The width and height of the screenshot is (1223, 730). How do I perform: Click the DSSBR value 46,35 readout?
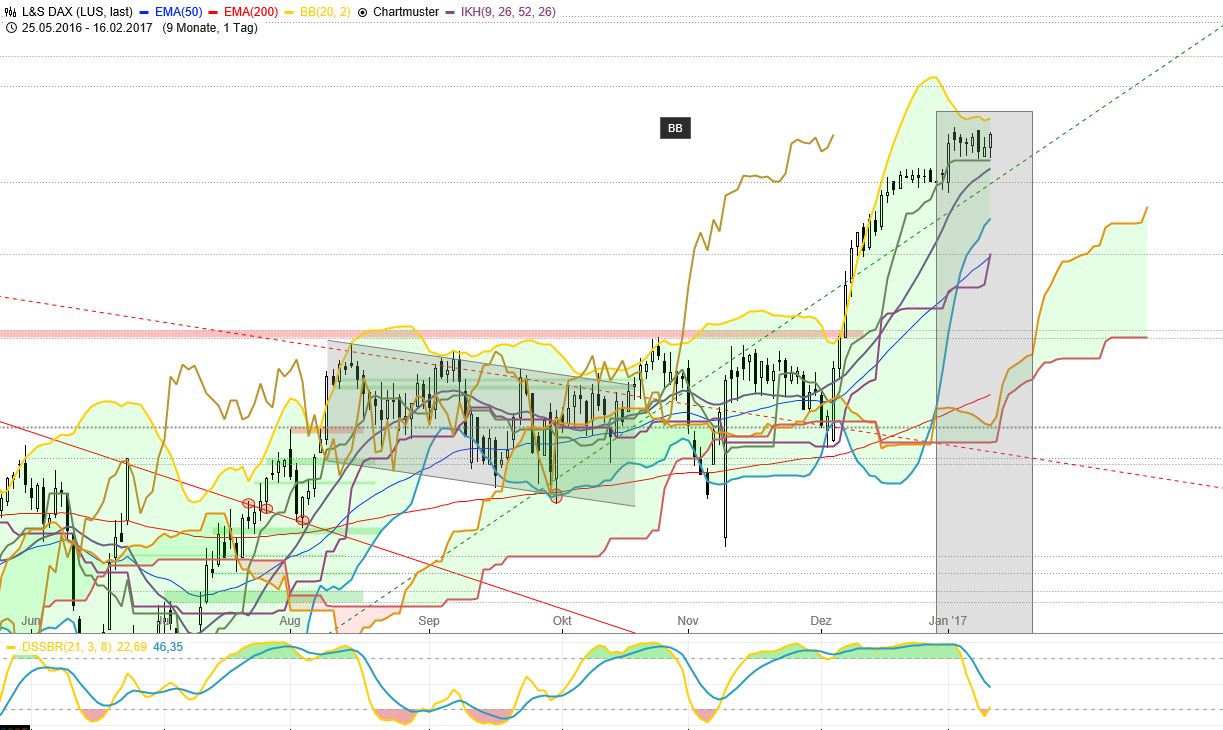click(x=166, y=649)
